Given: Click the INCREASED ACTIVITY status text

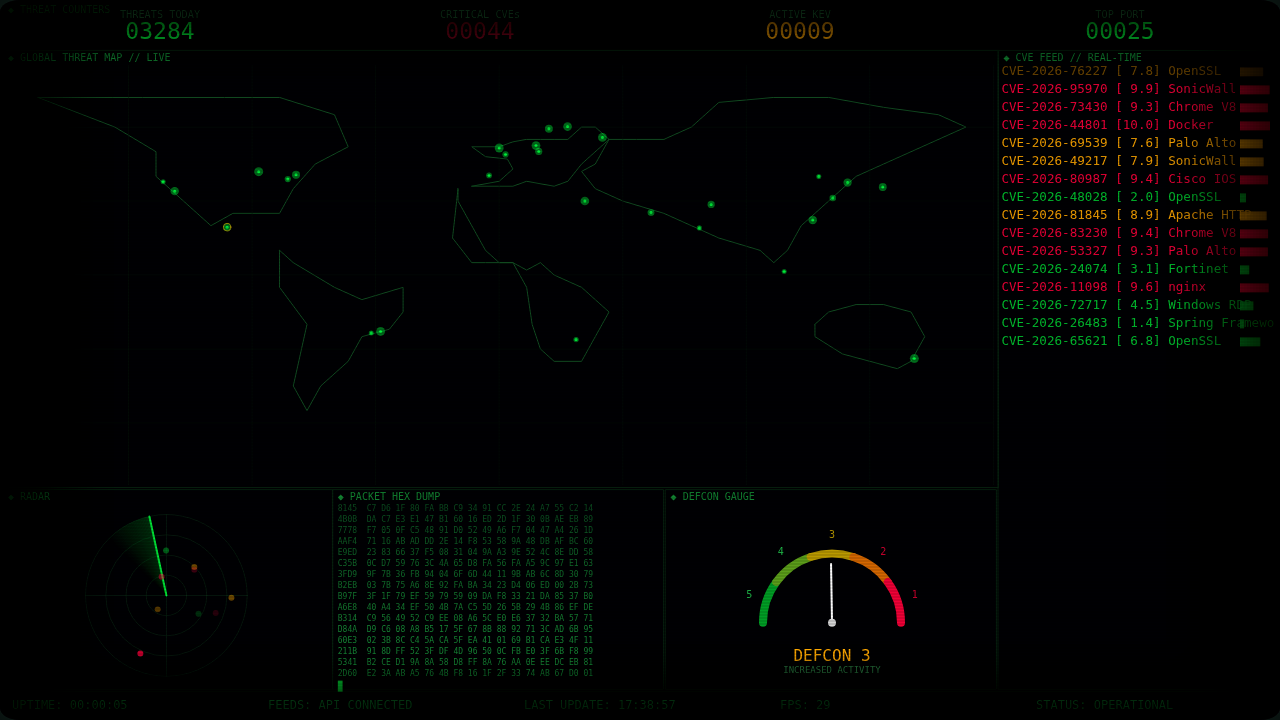Looking at the screenshot, I should click(x=832, y=670).
